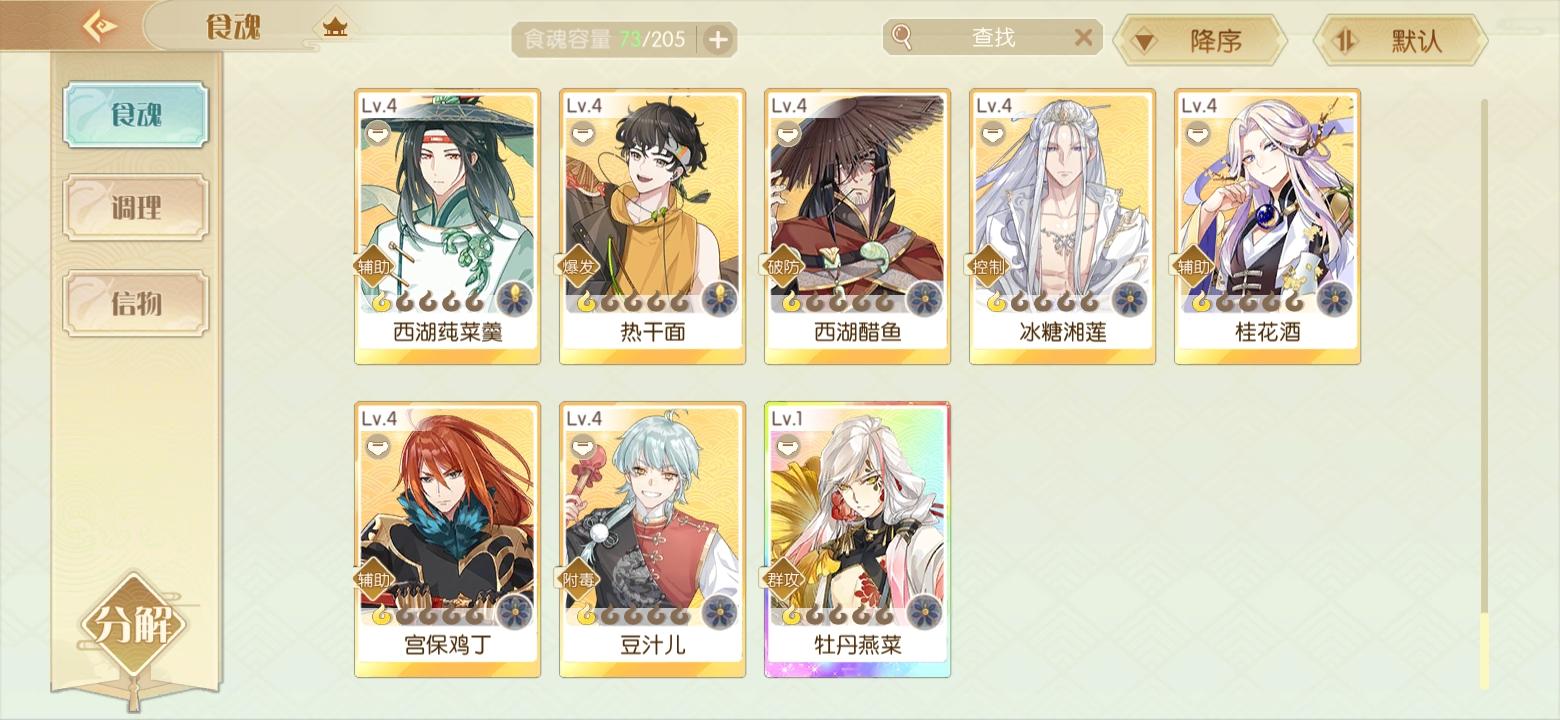Select the 食魂 sidebar tab
Viewport: 1560px width, 720px height.
tap(136, 115)
